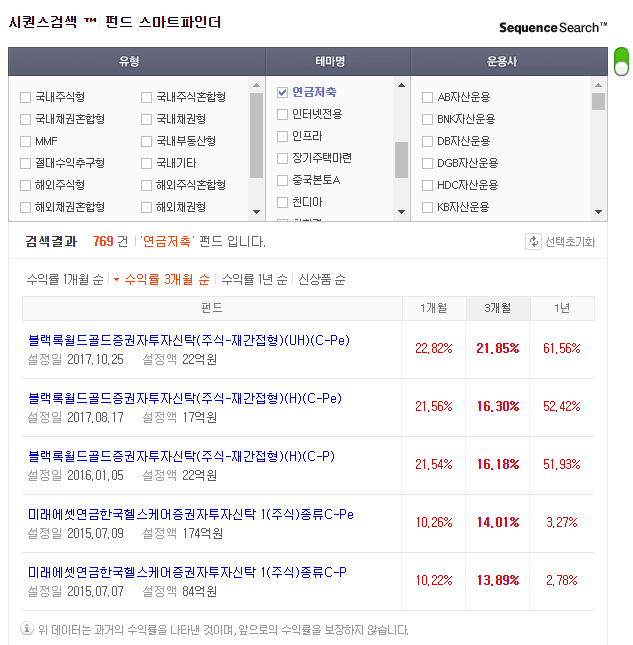633x645 pixels.
Task: Tick the 국내채권형 checkbox
Action: [x=146, y=119]
